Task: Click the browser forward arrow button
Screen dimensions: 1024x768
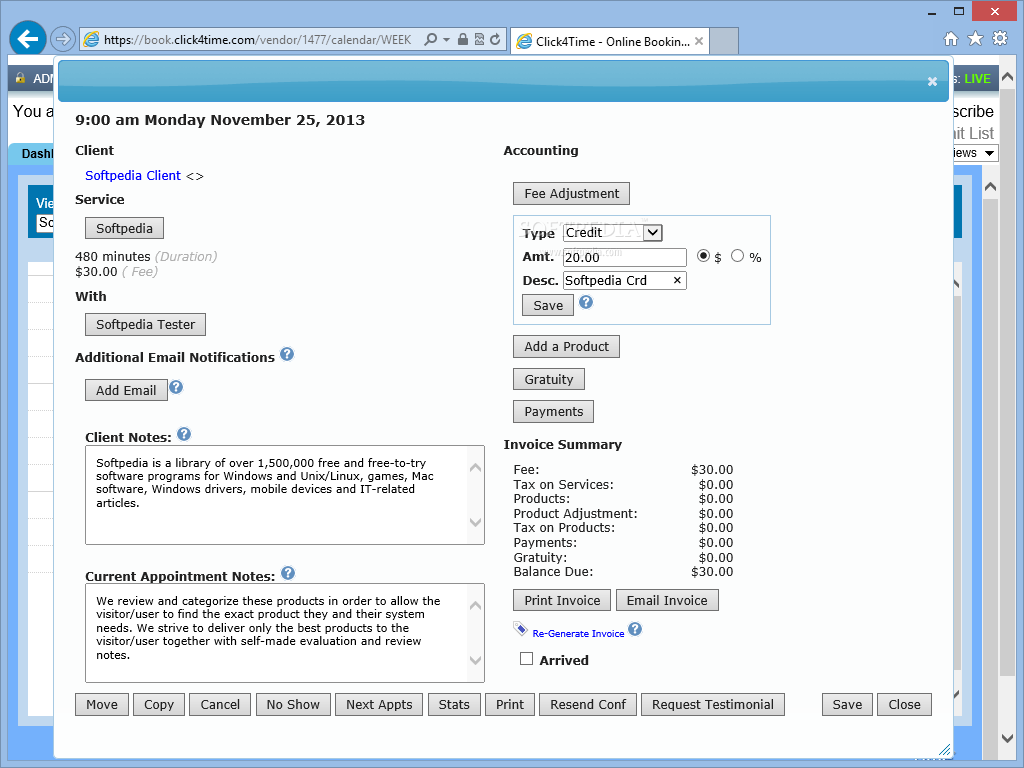Action: point(63,39)
